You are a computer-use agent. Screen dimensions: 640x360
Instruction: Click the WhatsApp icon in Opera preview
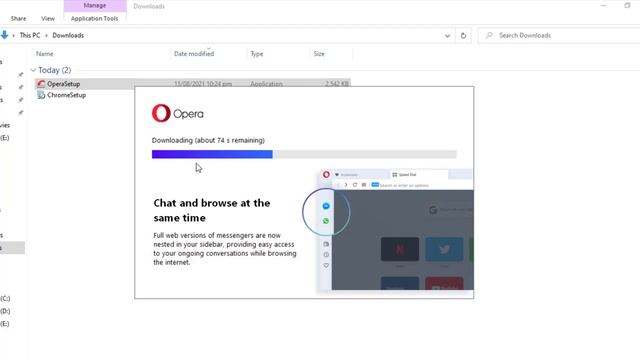click(326, 221)
